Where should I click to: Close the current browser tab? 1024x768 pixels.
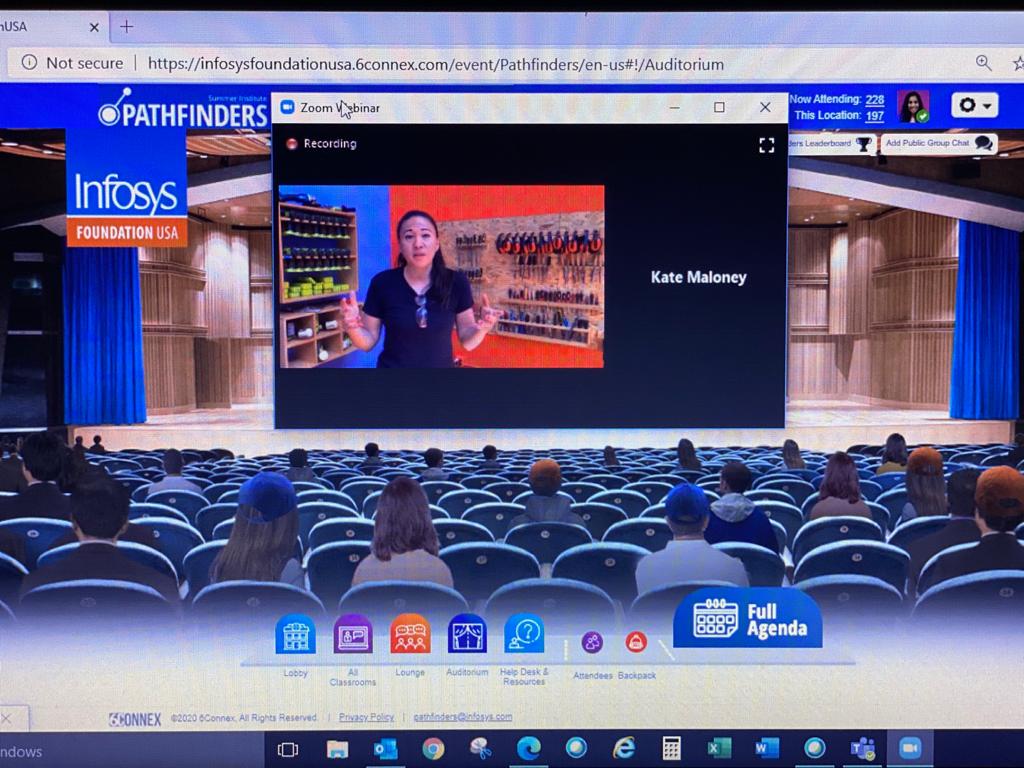pyautogui.click(x=94, y=27)
